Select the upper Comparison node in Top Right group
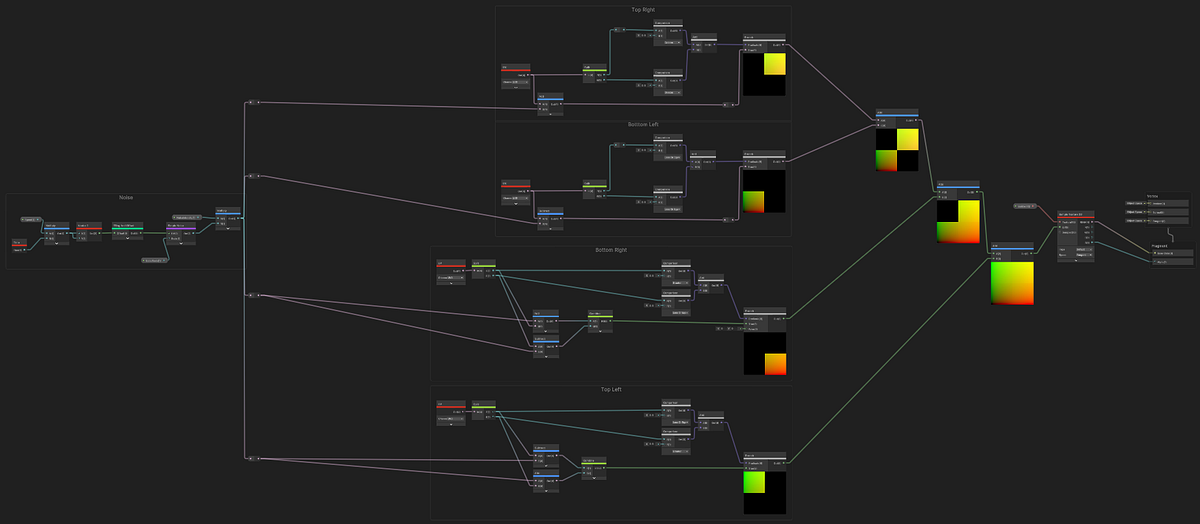 (x=668, y=32)
